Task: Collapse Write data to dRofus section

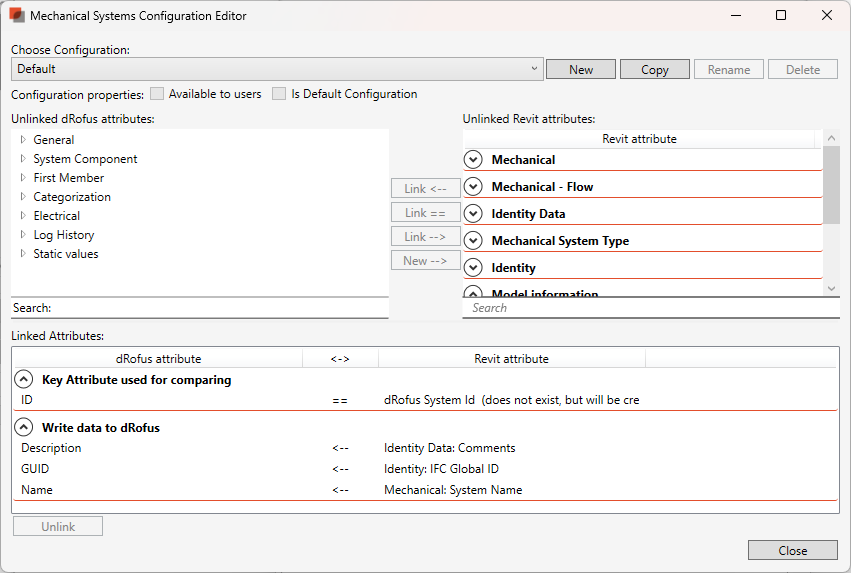Action: [x=23, y=428]
